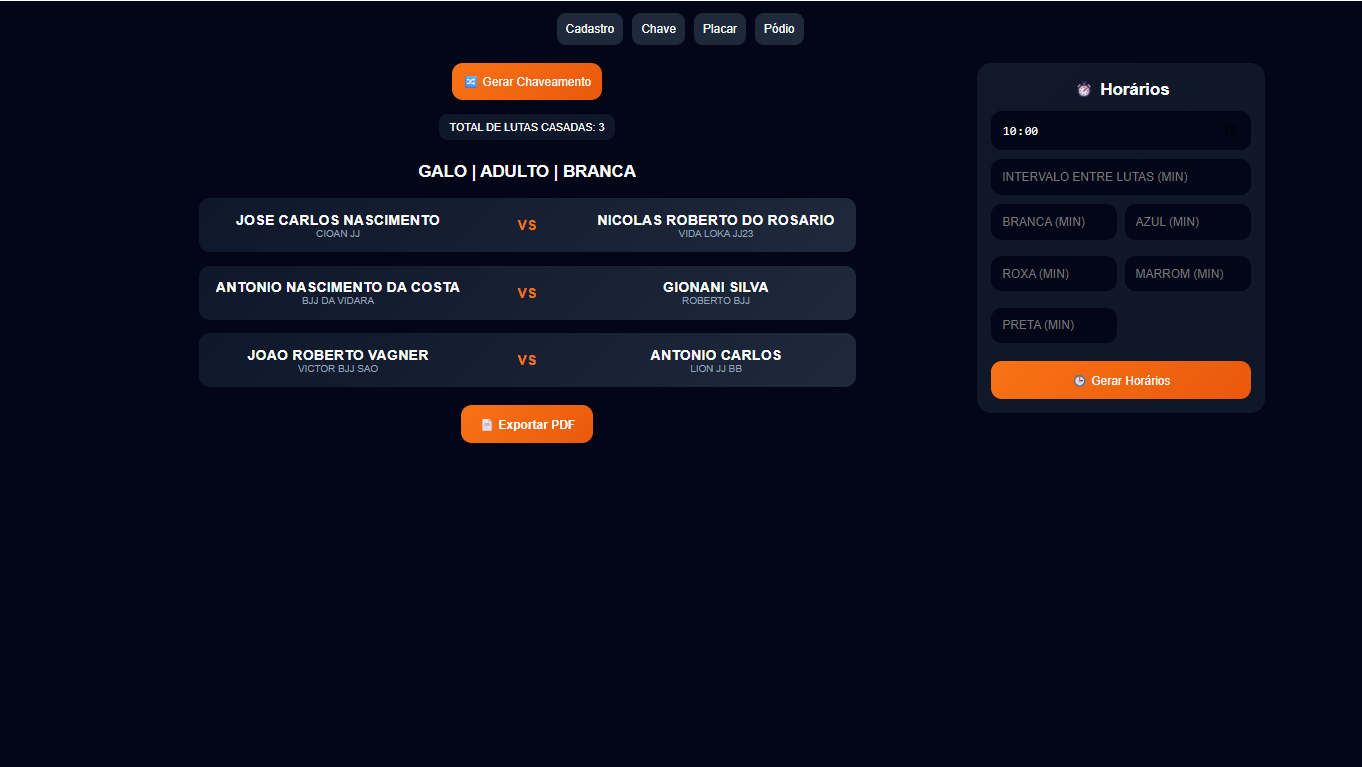Switch to the Cadastro tab
This screenshot has width=1362, height=767.
point(590,29)
